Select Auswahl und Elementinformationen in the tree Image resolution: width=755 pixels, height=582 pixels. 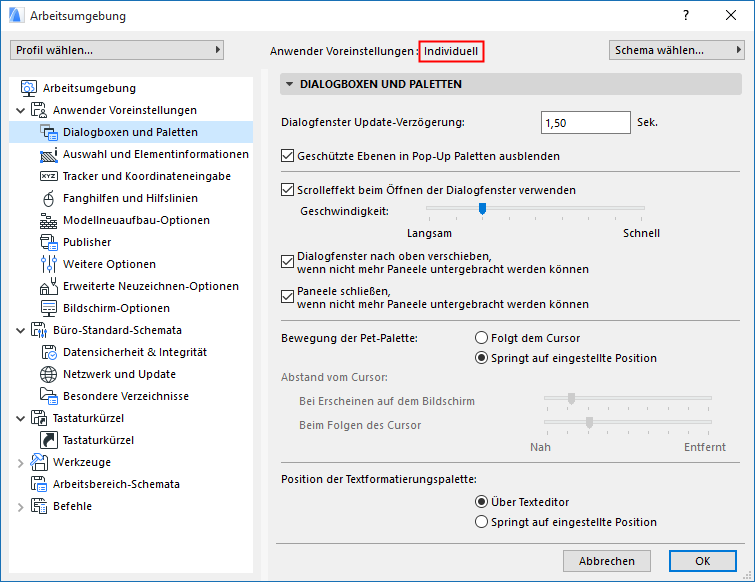(155, 154)
